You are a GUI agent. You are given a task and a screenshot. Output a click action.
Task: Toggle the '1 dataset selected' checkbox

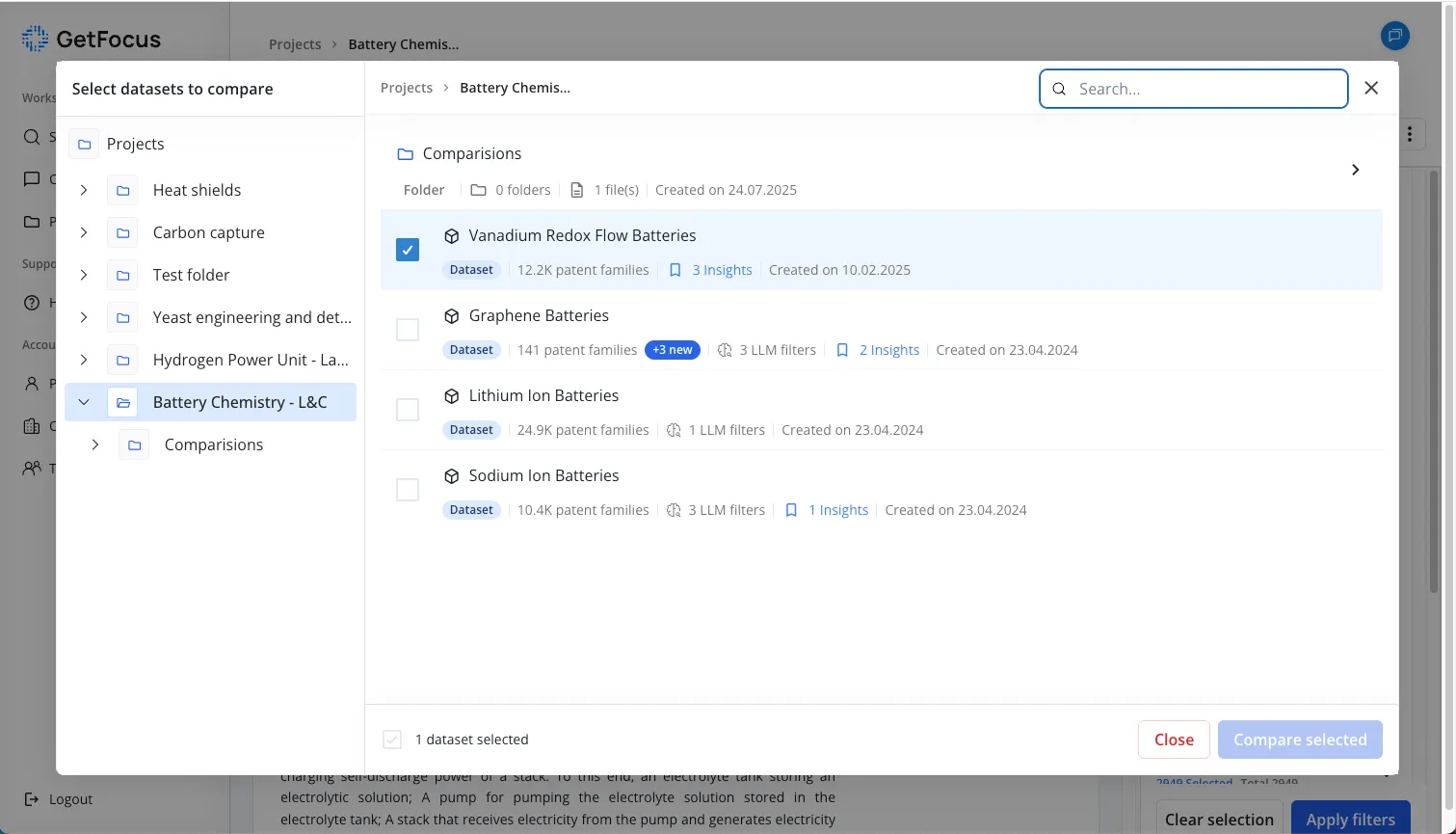(392, 740)
